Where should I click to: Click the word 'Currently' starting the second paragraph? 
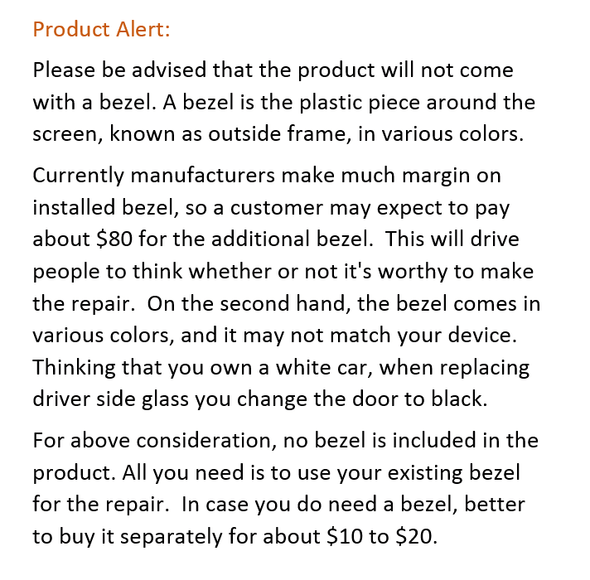point(78,175)
